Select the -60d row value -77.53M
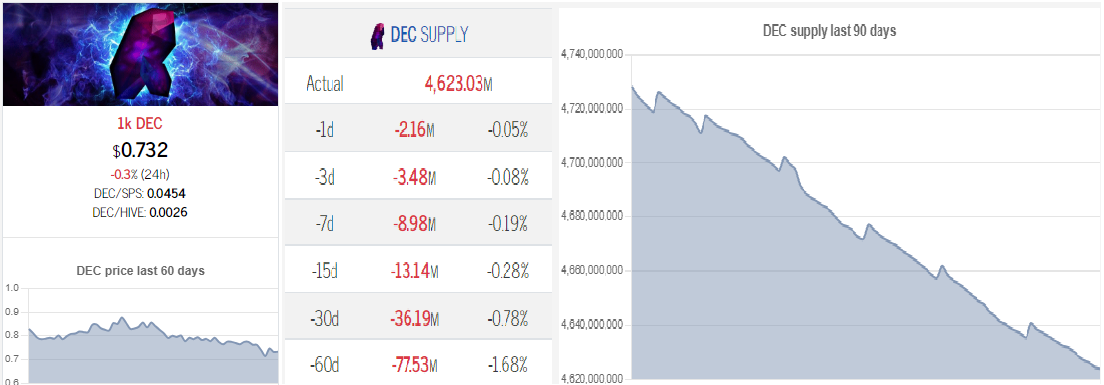 click(414, 366)
